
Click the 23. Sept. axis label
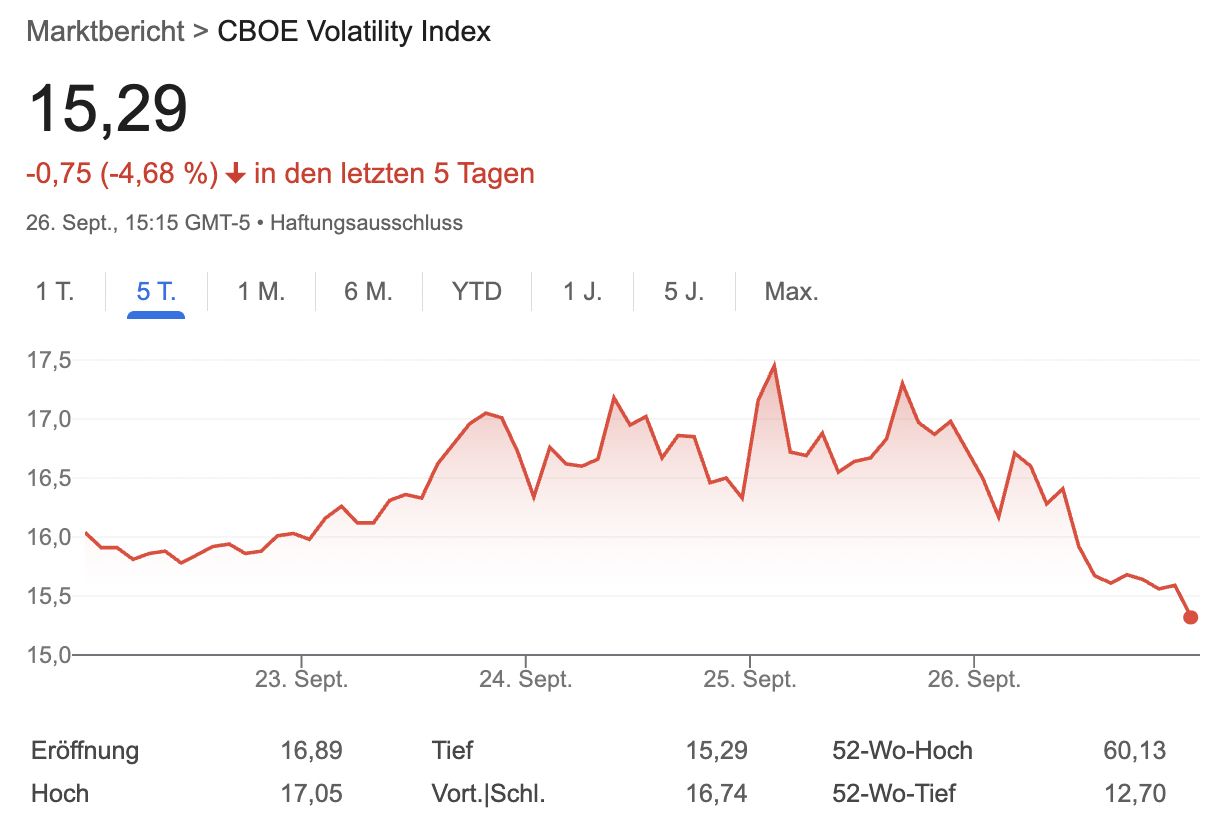[301, 680]
